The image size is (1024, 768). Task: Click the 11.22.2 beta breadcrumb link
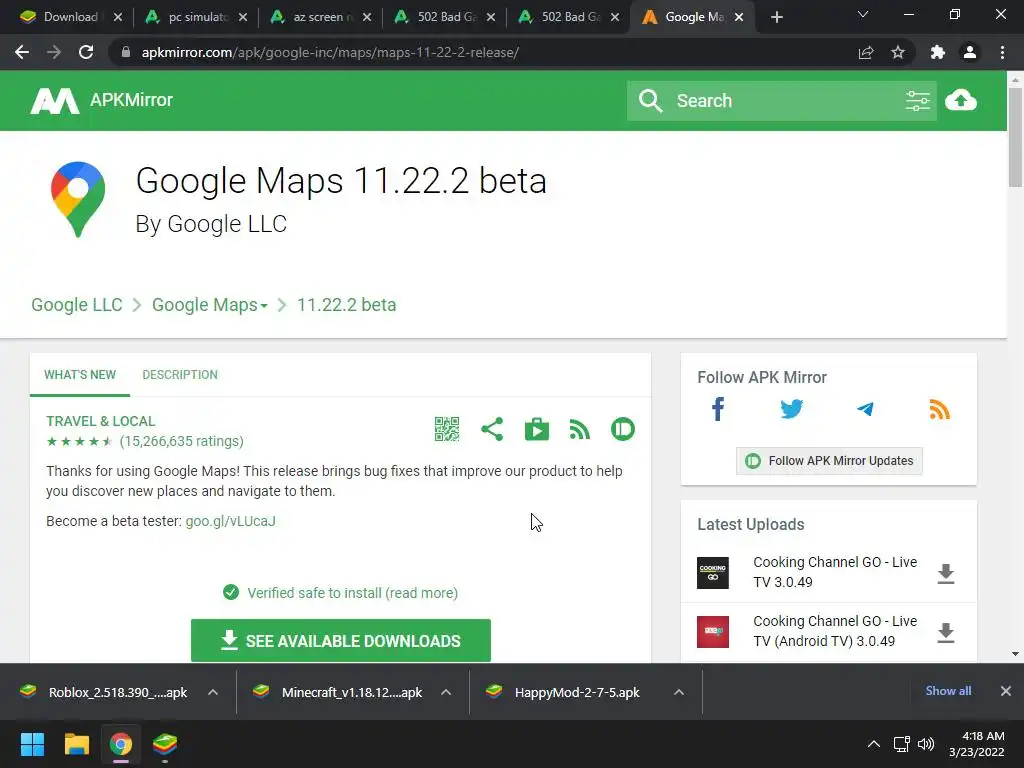pos(347,305)
